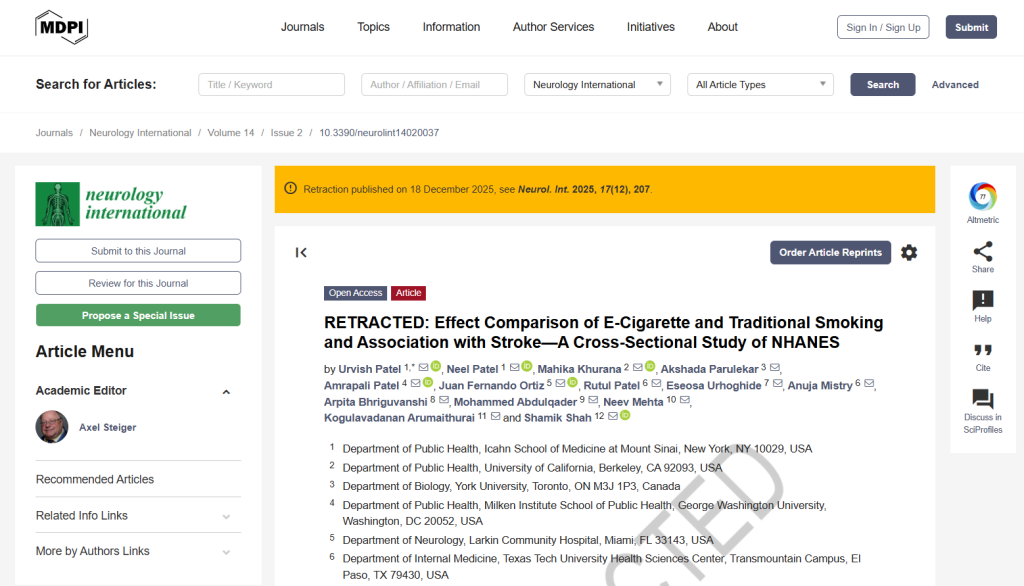
Task: Open author Shamik Shah name link
Action: tap(558, 417)
